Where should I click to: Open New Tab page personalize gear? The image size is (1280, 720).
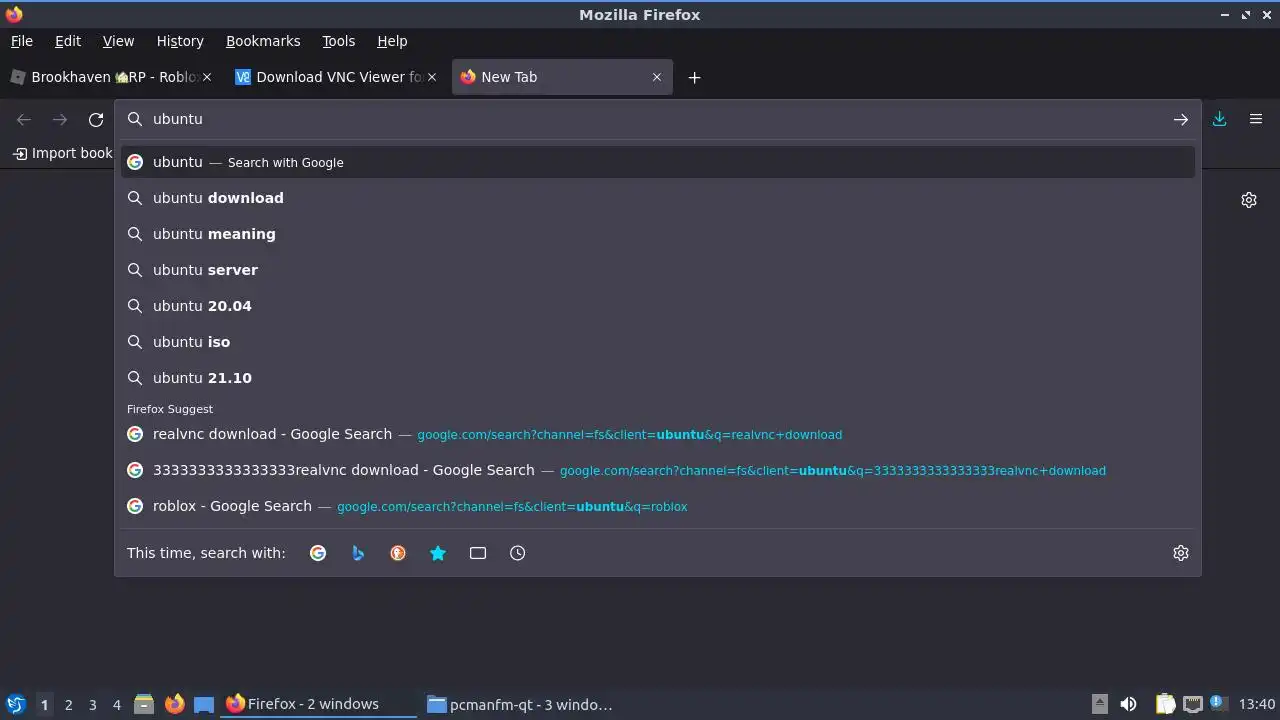(x=1248, y=200)
